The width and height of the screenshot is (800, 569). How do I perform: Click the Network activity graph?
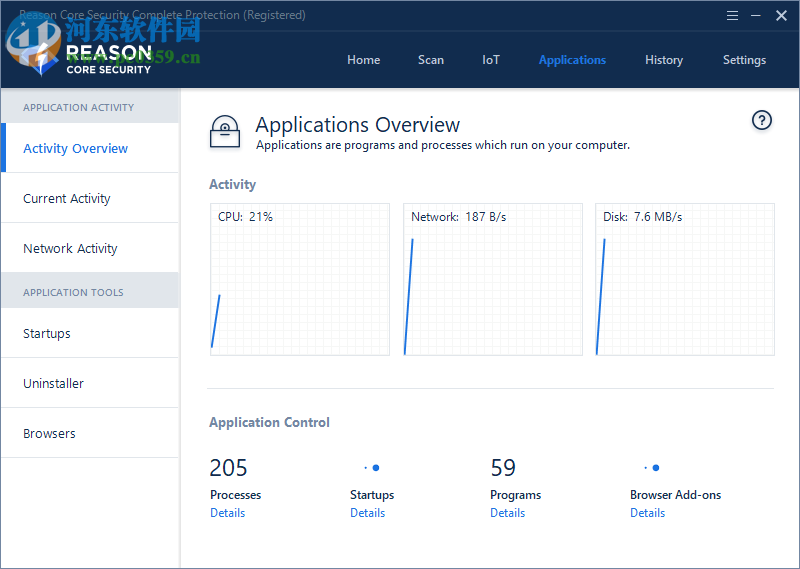click(493, 279)
